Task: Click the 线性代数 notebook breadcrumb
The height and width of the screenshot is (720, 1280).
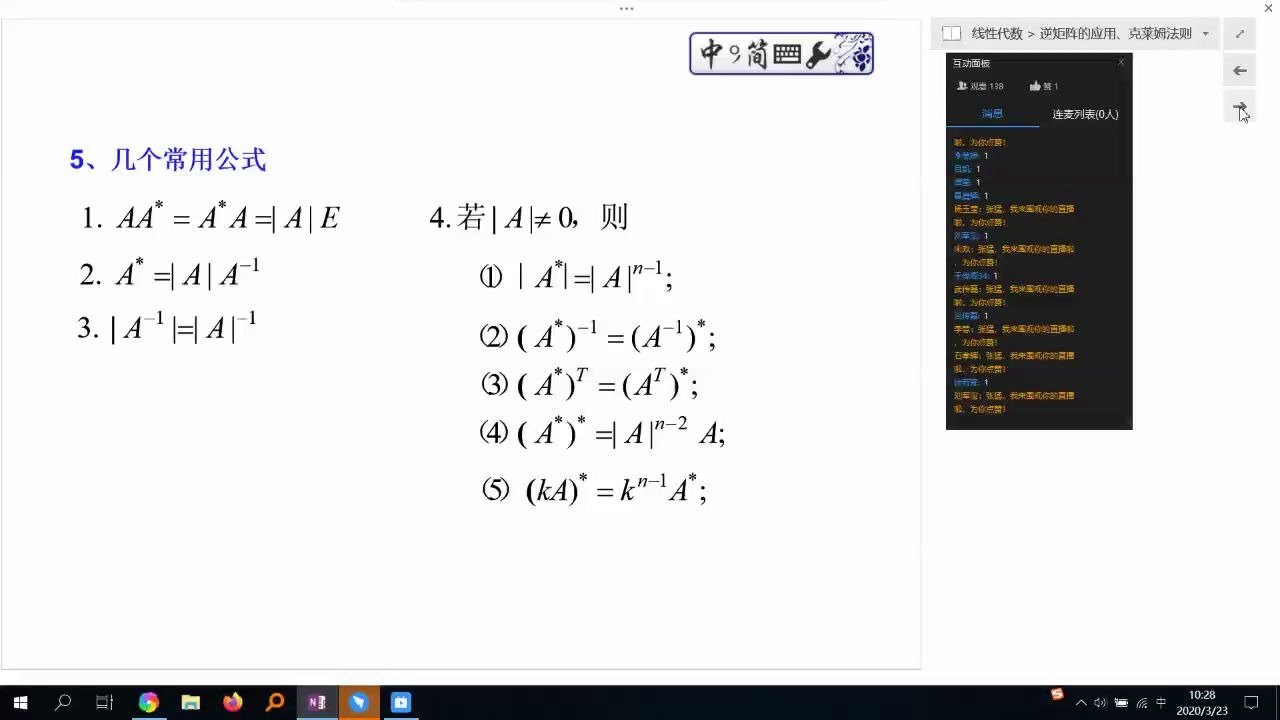Action: 997,33
